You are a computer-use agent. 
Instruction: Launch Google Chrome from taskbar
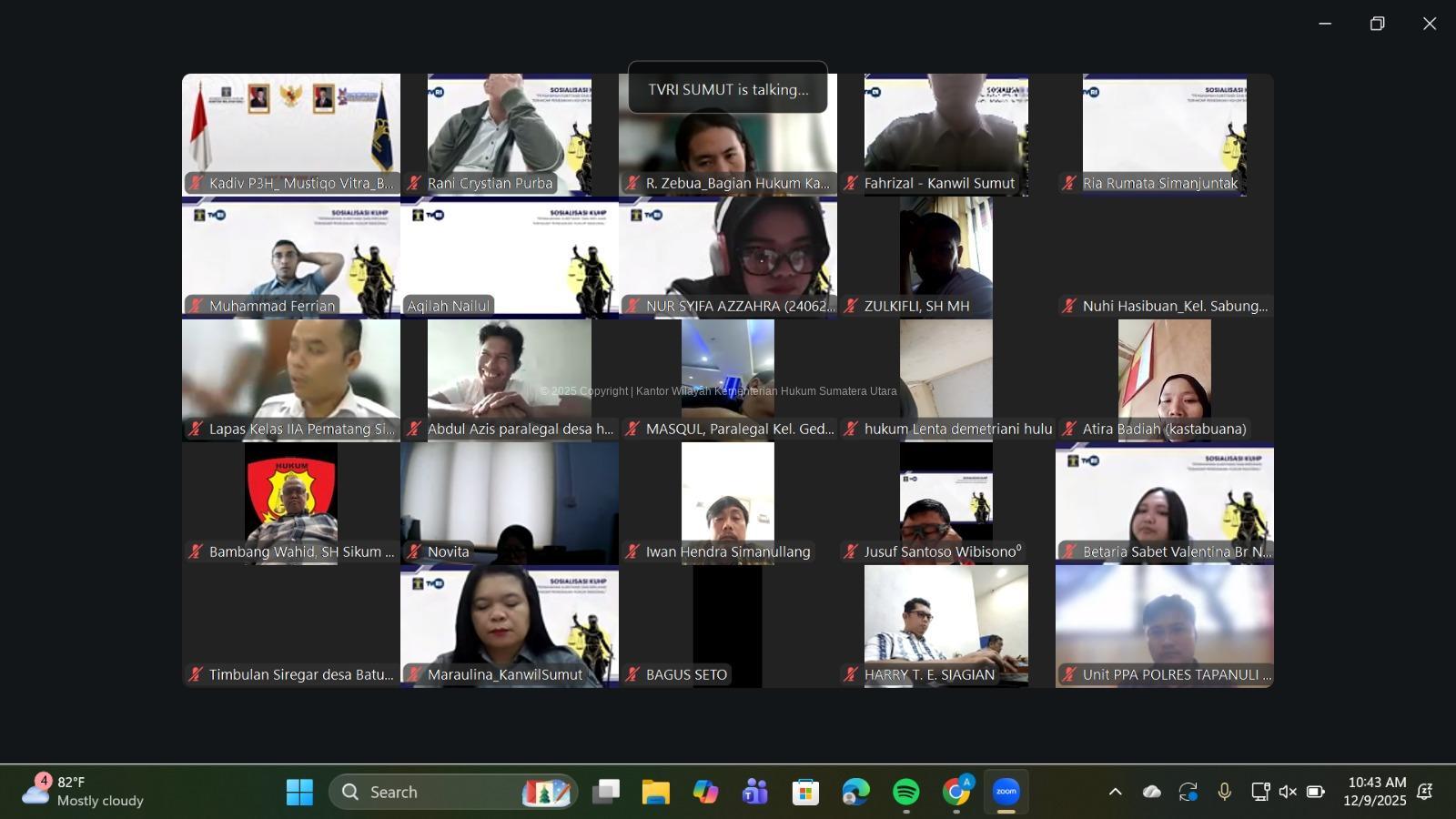click(955, 792)
